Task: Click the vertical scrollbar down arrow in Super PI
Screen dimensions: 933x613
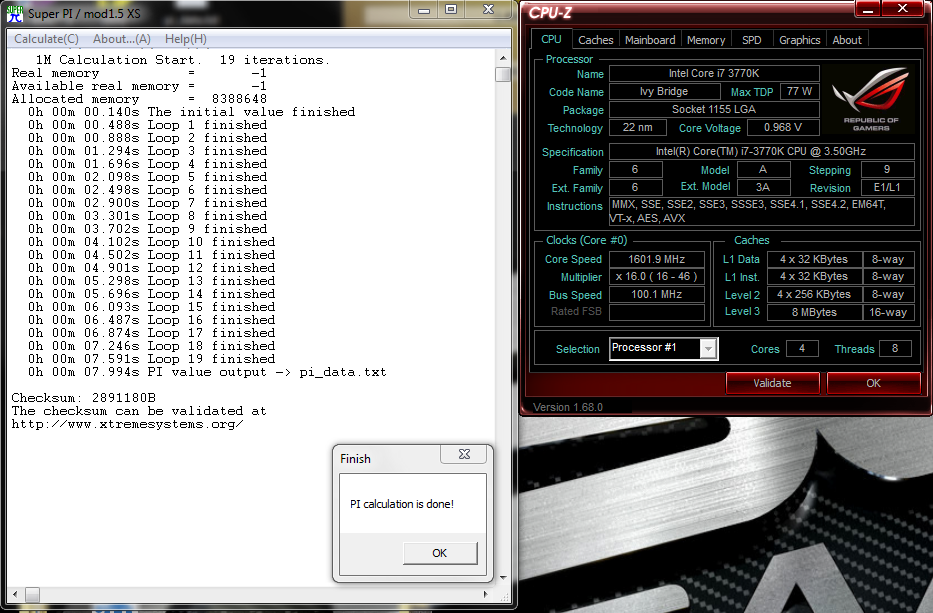Action: point(503,577)
